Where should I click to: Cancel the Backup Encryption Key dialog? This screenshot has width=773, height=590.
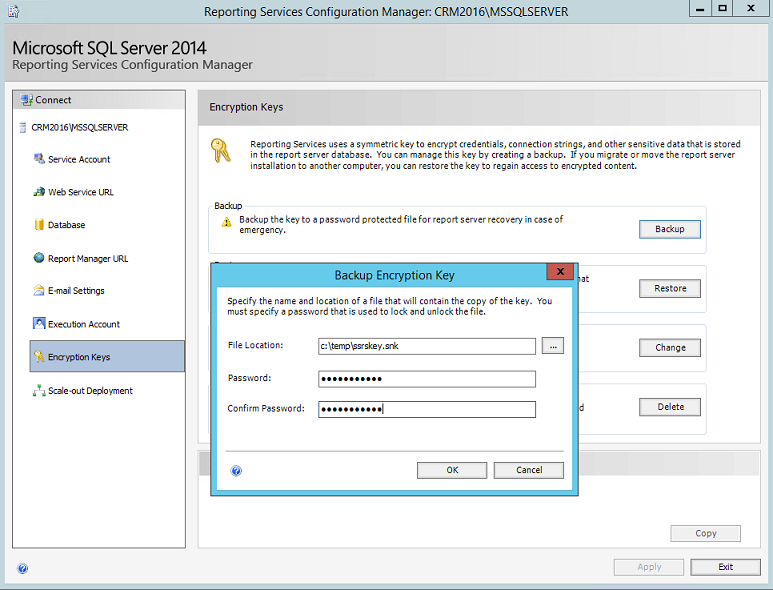tap(528, 470)
